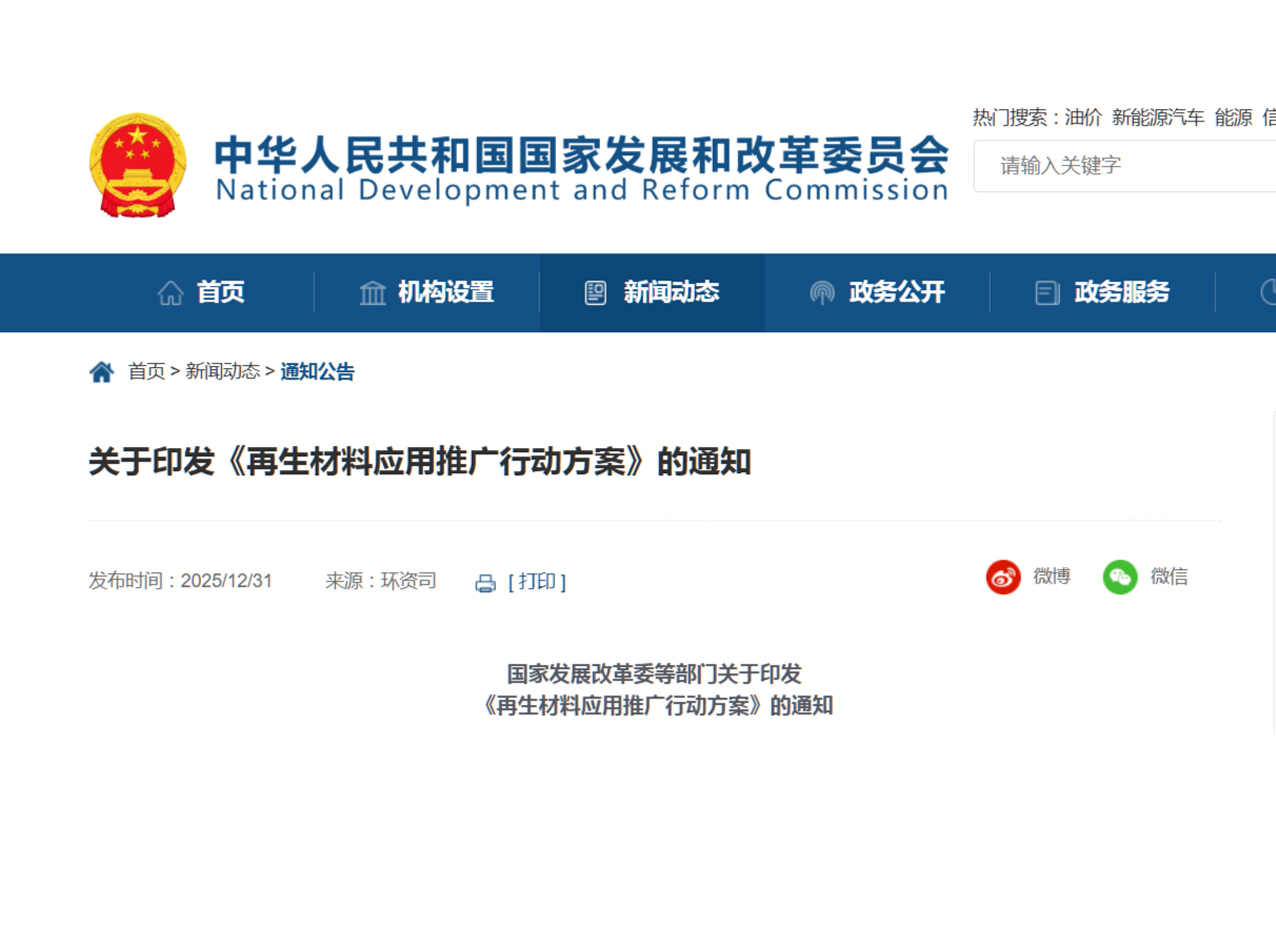Click the house icon beside 首页 in navbar
This screenshot has width=1276, height=930.
[x=170, y=293]
